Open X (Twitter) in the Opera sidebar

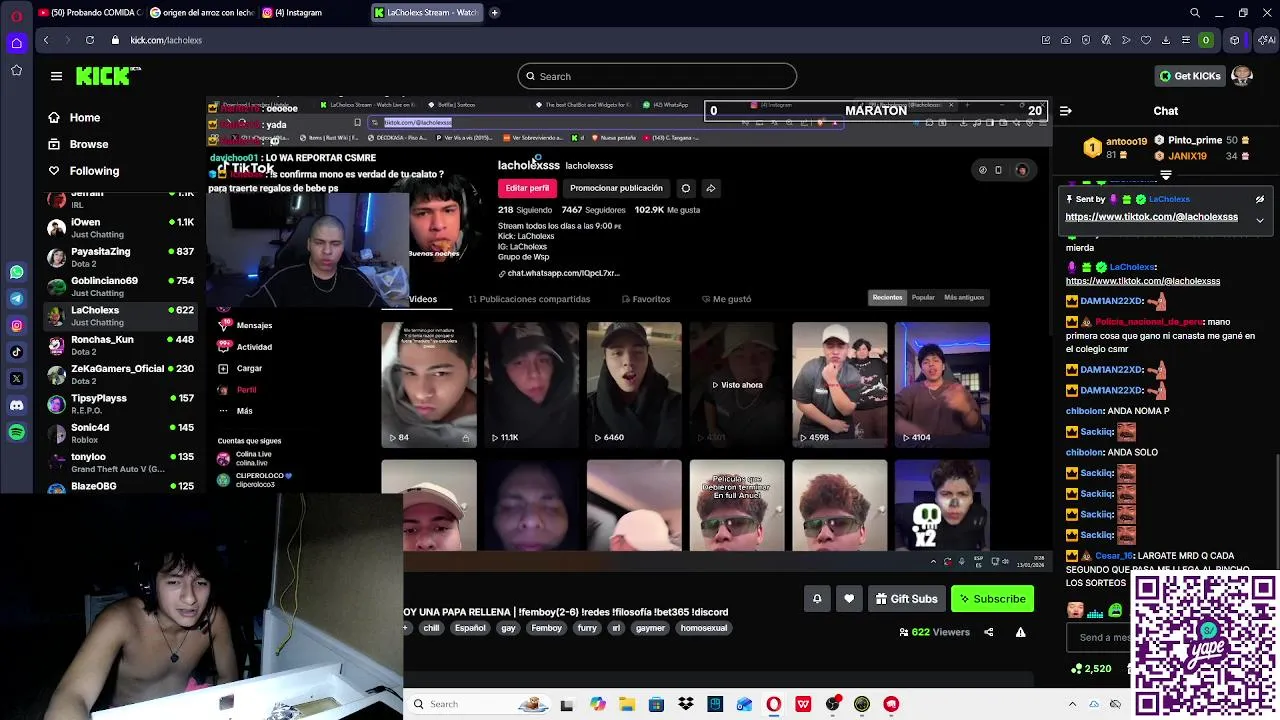(x=16, y=379)
